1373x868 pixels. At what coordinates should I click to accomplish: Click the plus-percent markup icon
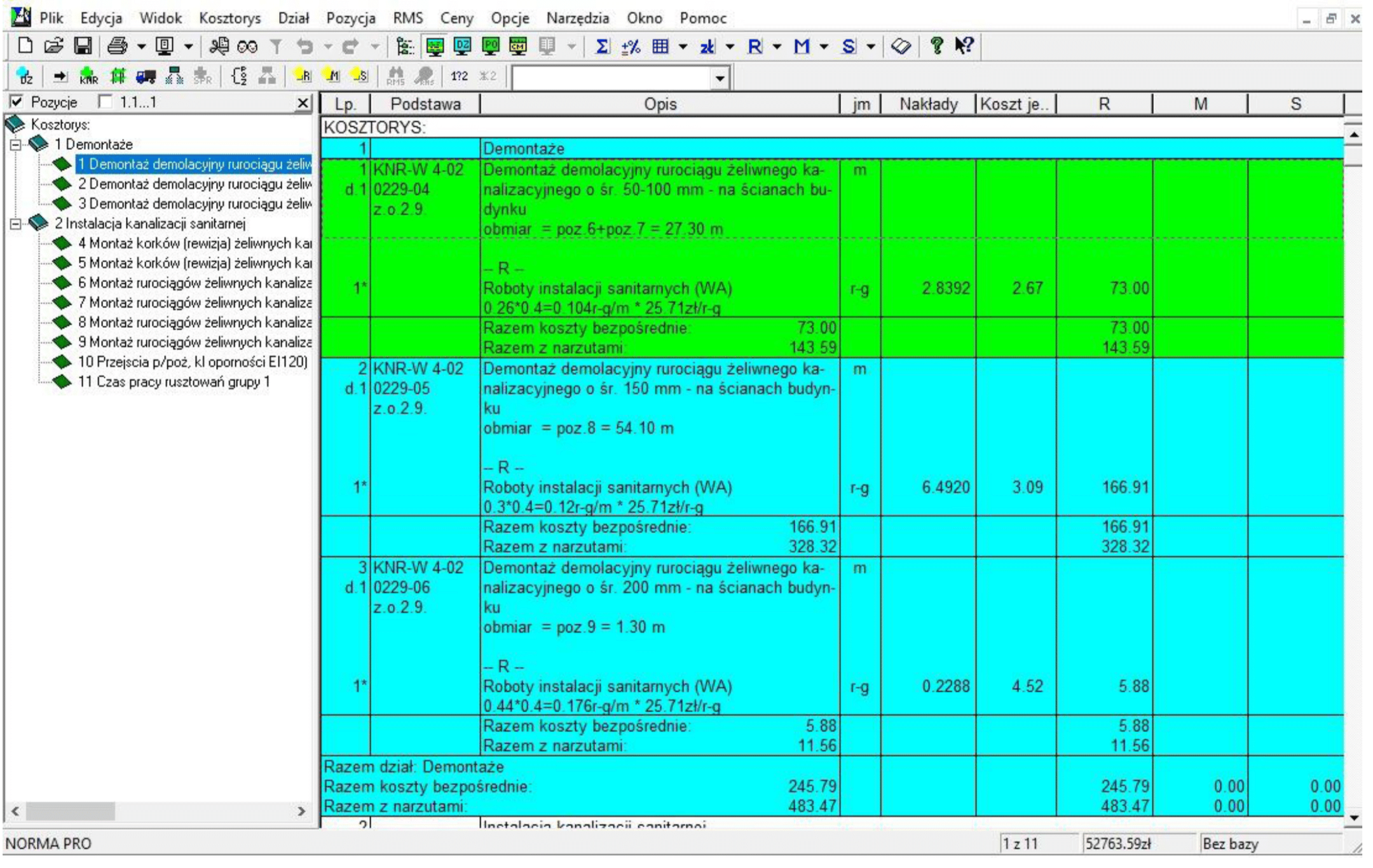pos(631,46)
